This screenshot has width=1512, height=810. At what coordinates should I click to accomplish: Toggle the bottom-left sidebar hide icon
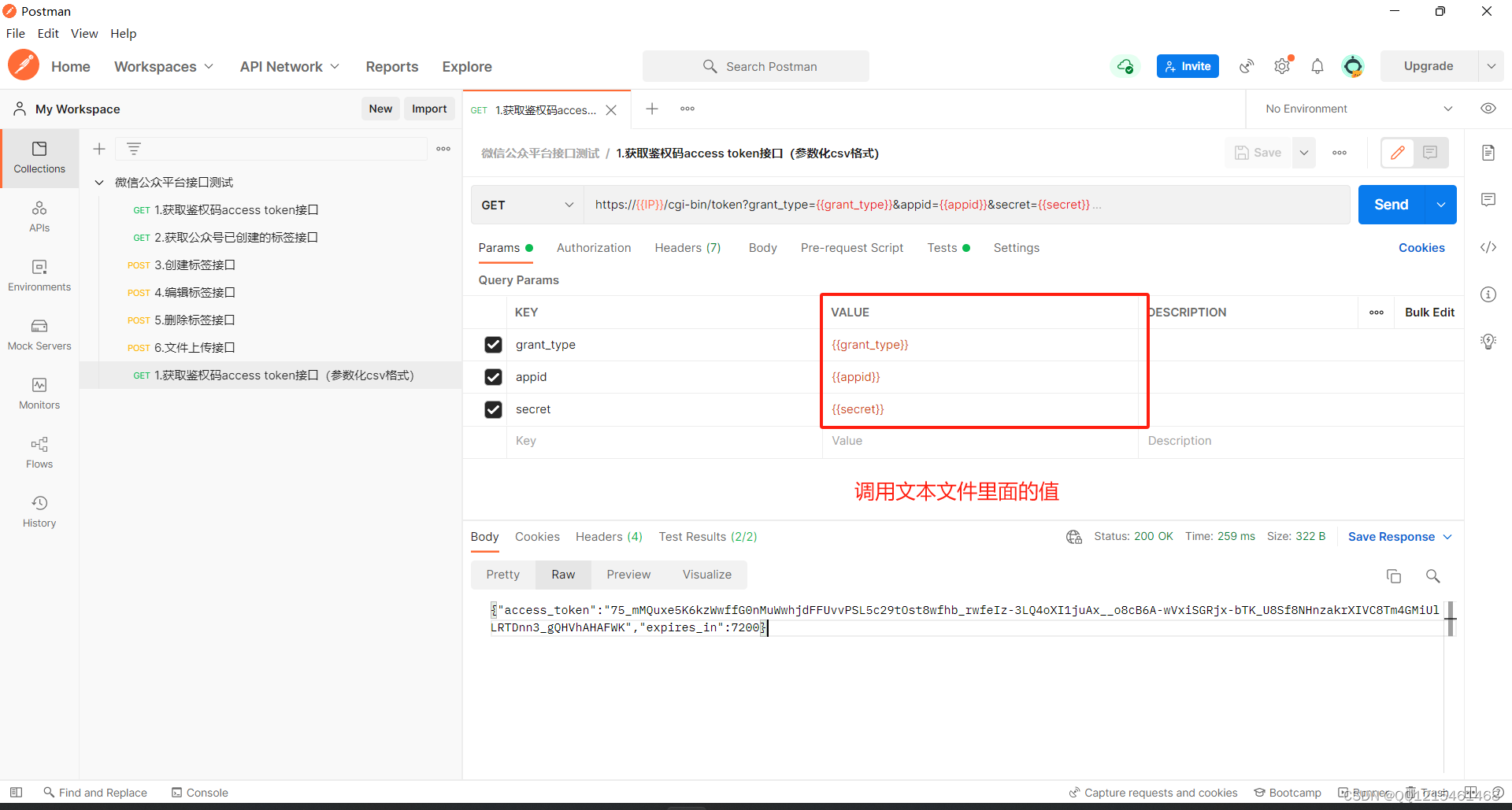click(16, 793)
